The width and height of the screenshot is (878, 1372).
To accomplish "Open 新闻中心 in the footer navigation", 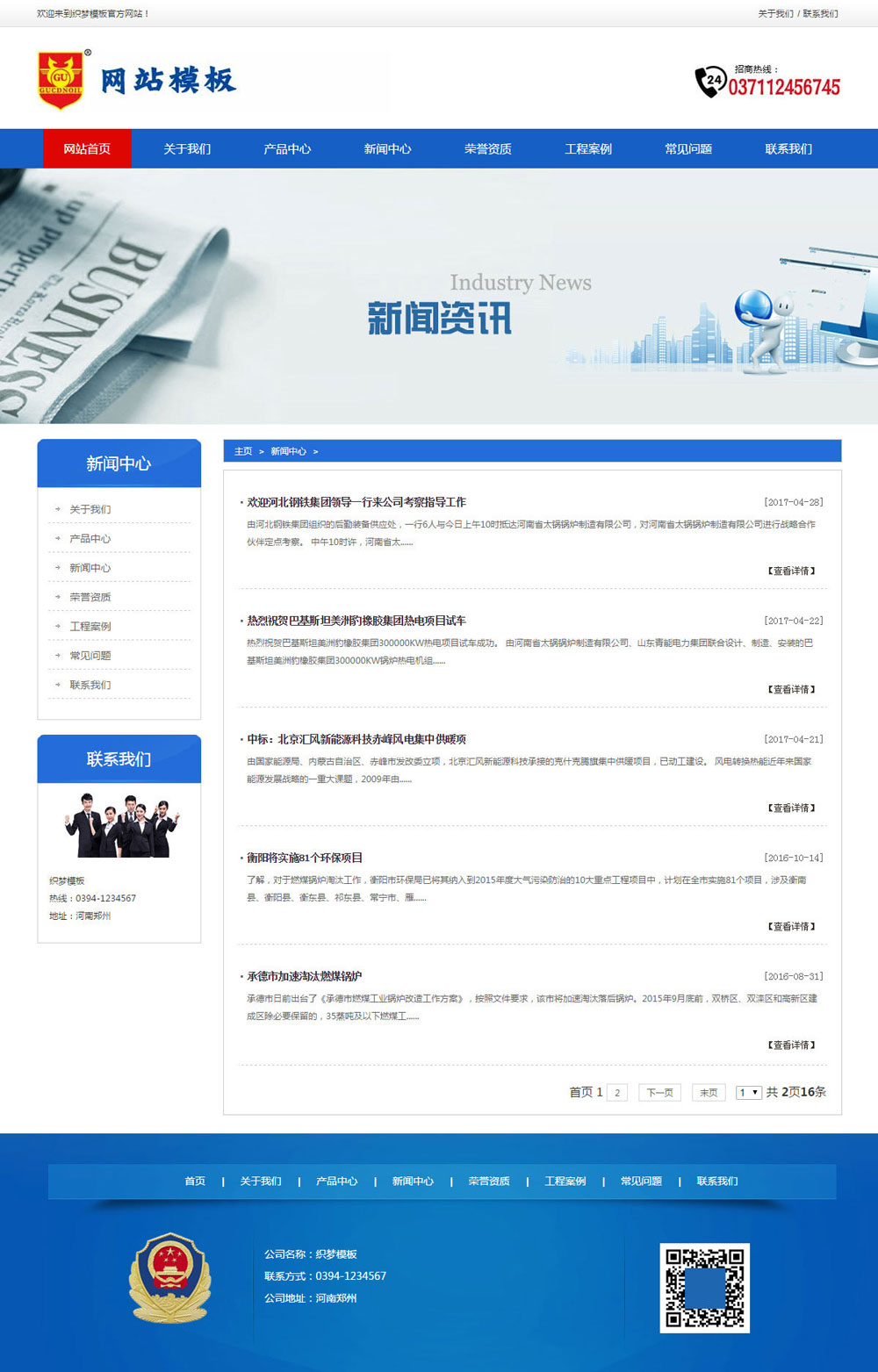I will click(x=413, y=1181).
